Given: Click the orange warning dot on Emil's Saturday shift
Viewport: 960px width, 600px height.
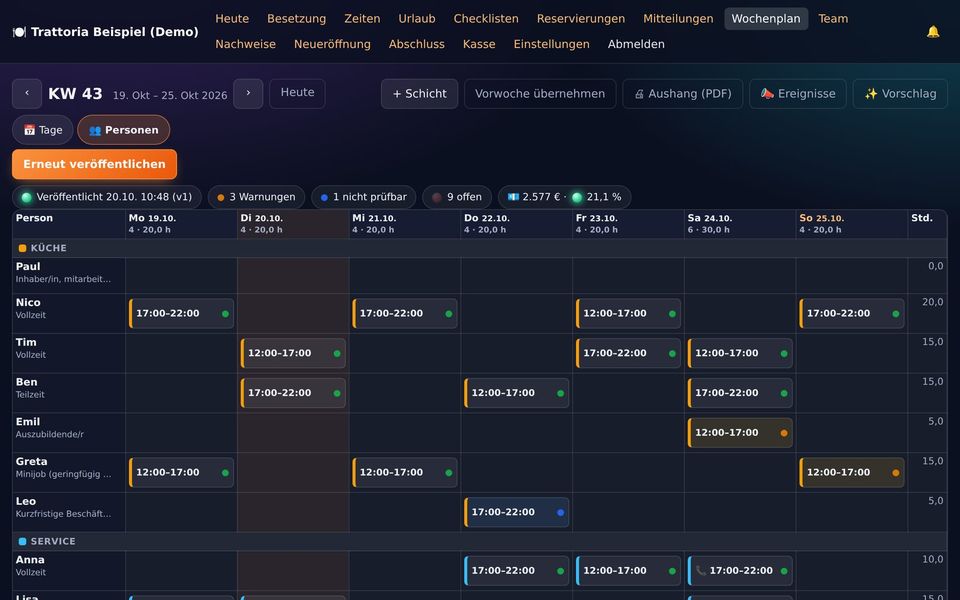Looking at the screenshot, I should (x=784, y=433).
